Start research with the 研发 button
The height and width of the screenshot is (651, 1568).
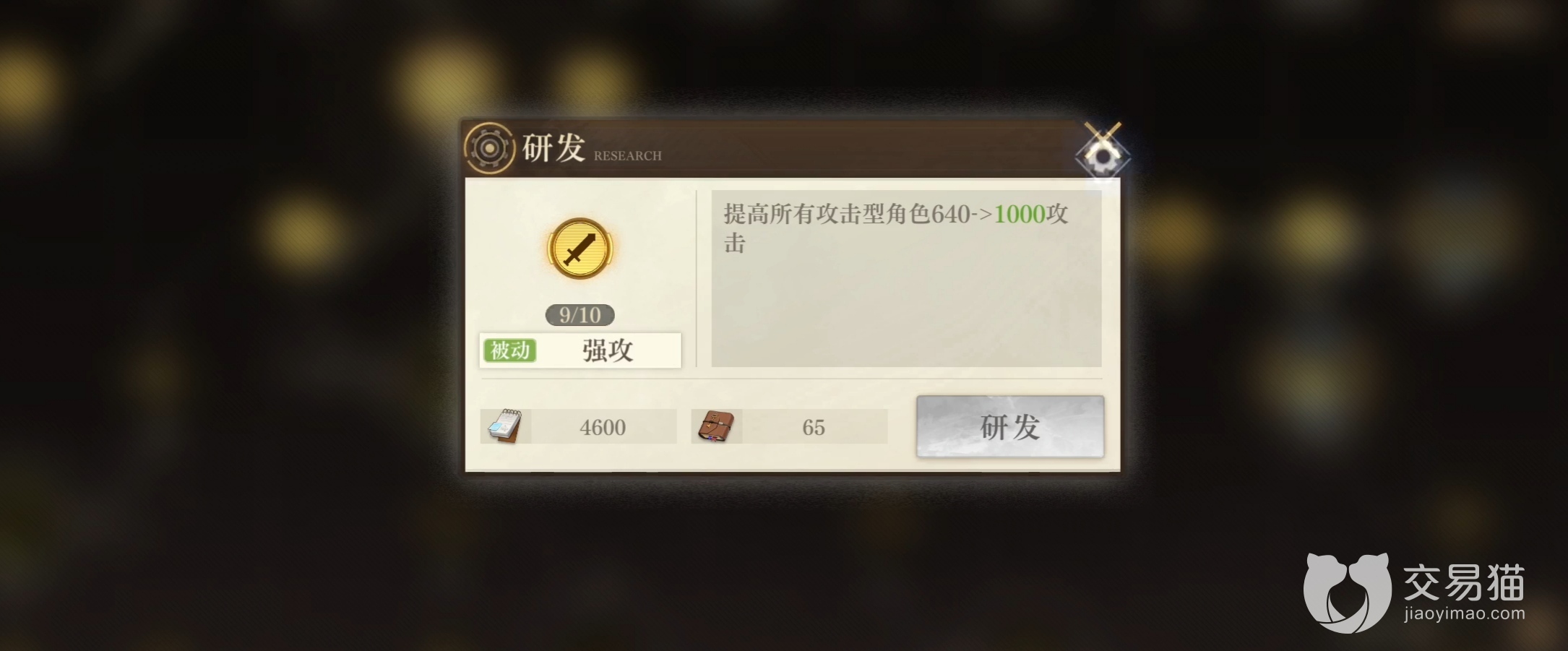click(1009, 426)
